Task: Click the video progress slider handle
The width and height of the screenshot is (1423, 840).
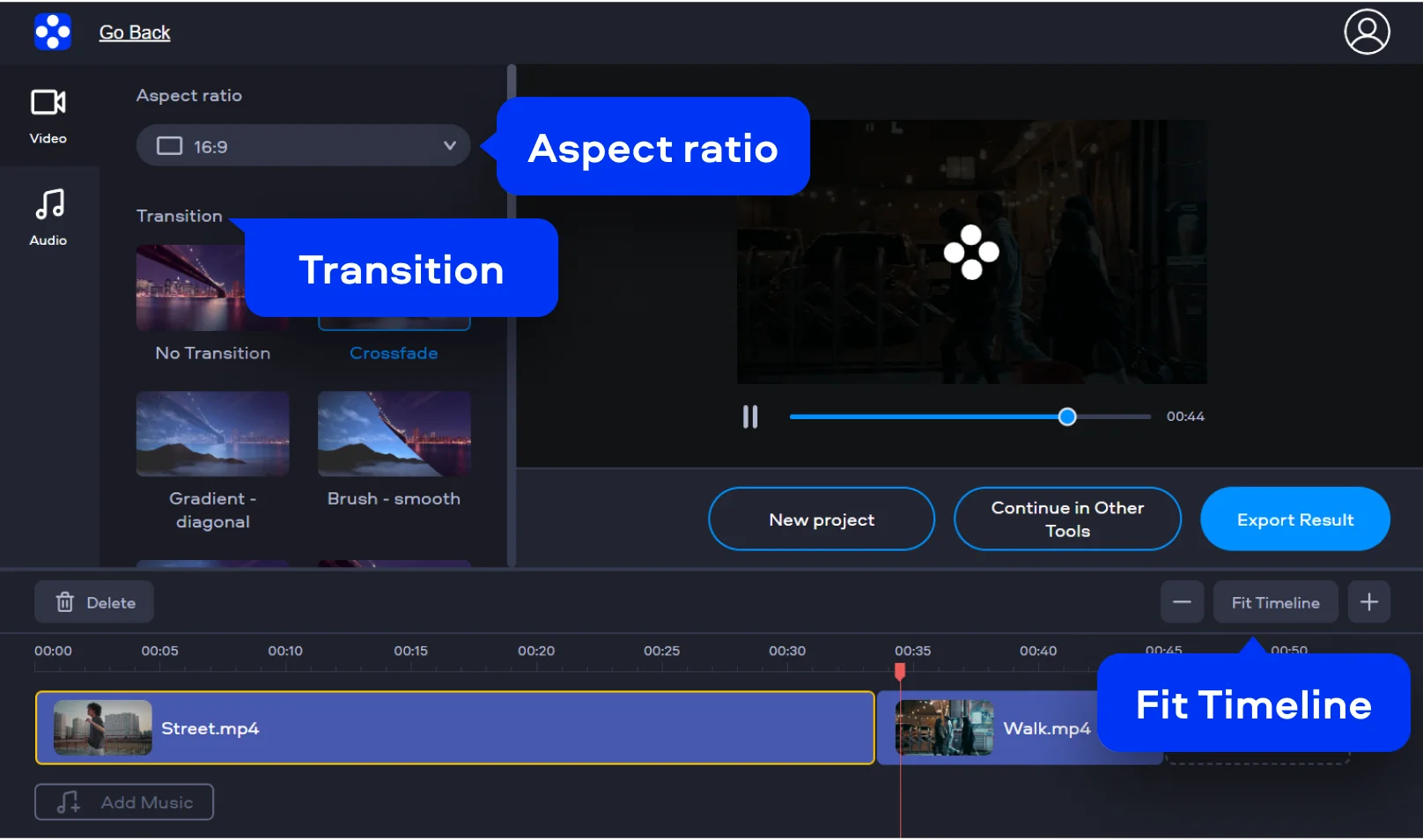Action: [x=1066, y=416]
